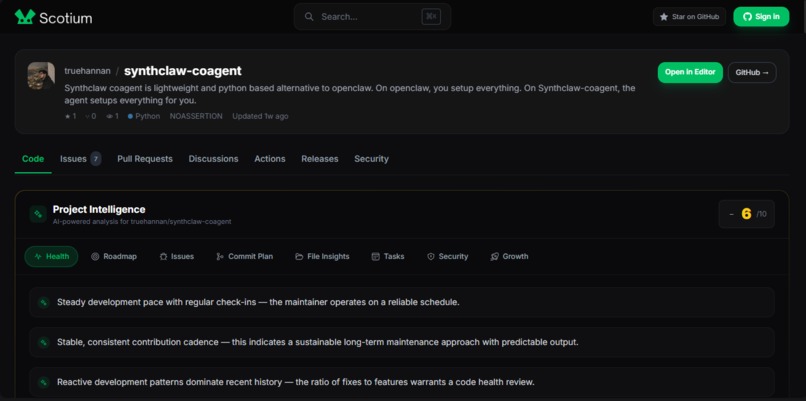
Task: Select the Health analysis pill
Action: [51, 257]
